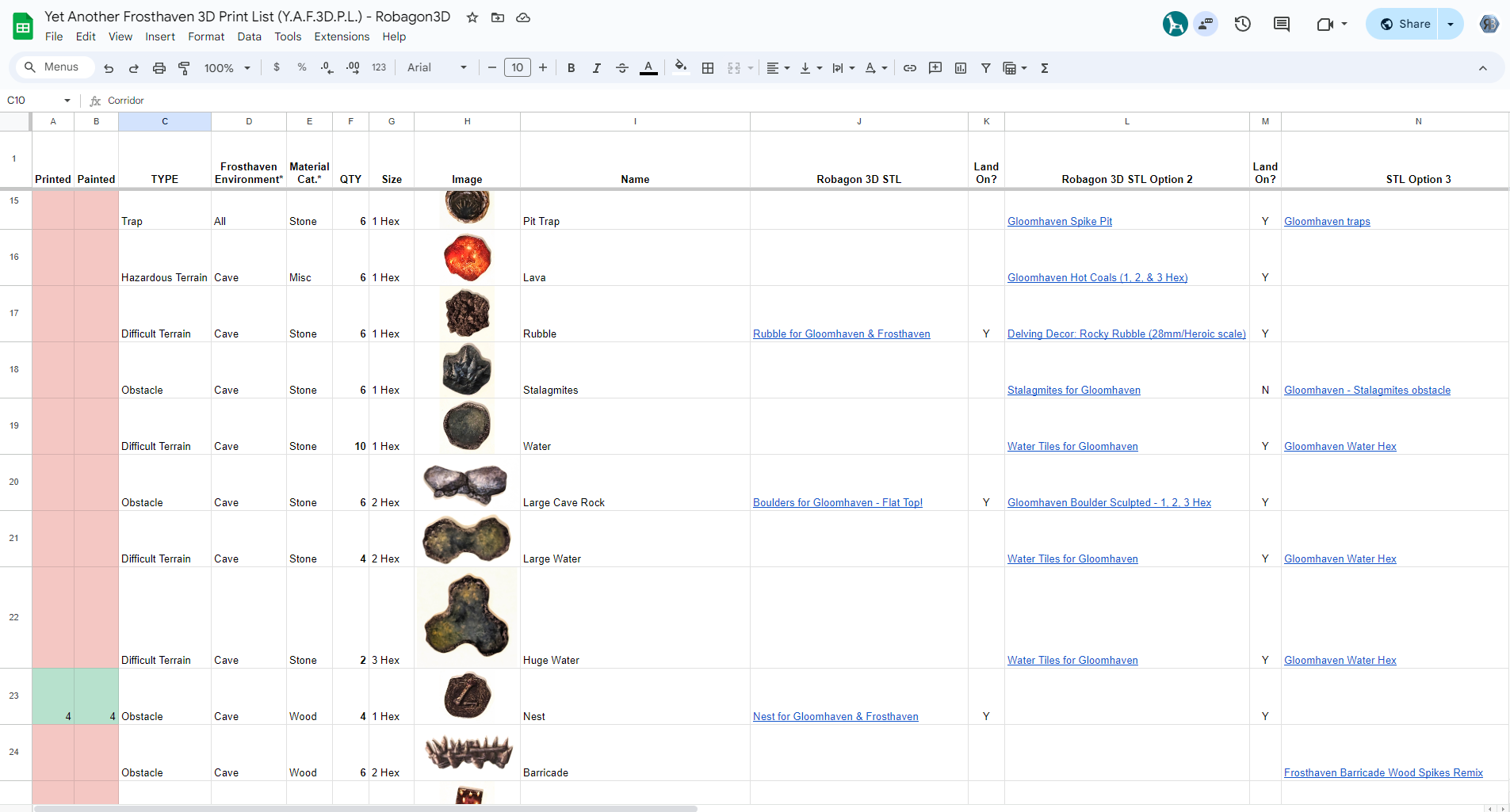Click the Lava image thumbnail
Viewport: 1510px width, 812px height.
coord(468,258)
